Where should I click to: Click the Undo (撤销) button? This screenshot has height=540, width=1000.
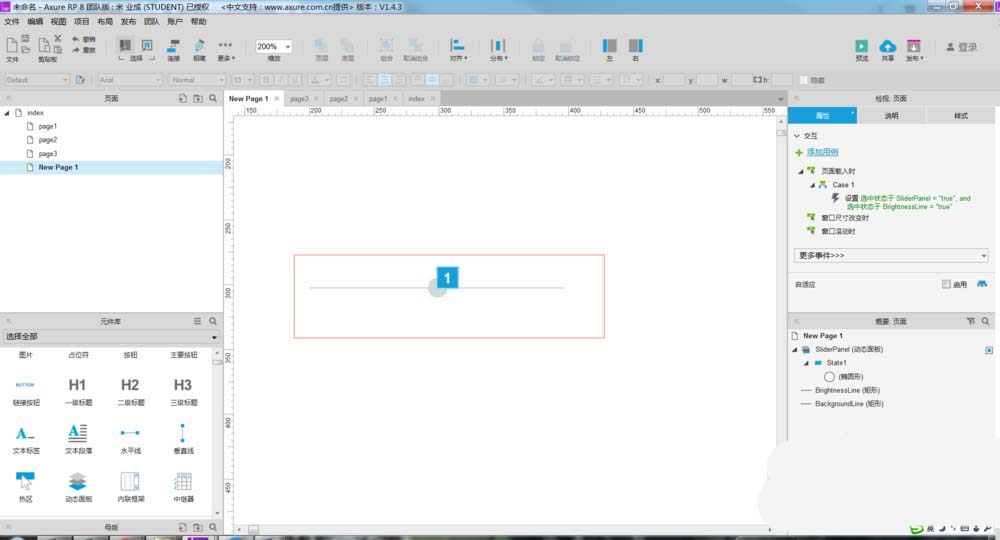84,40
